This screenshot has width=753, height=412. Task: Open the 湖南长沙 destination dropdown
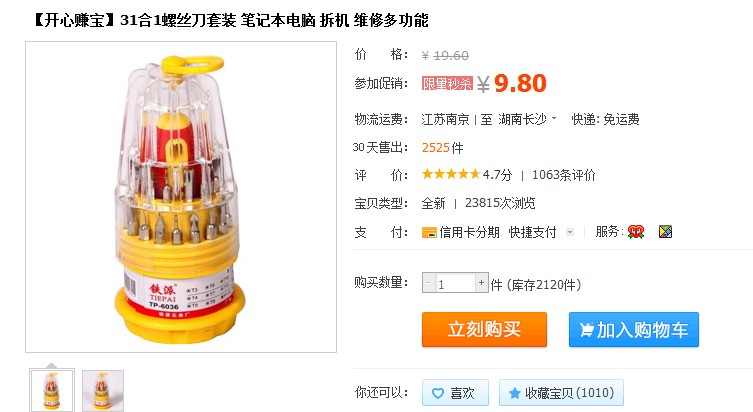click(527, 119)
